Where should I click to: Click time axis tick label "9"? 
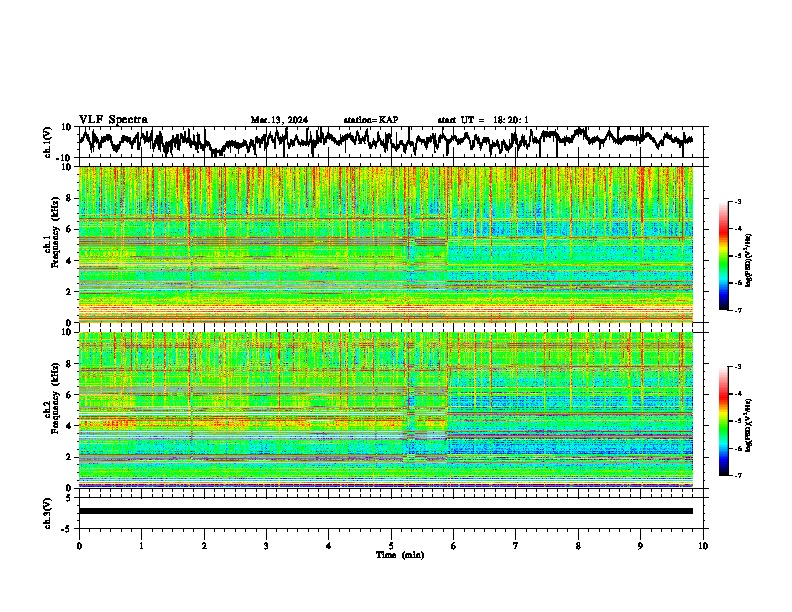point(640,546)
